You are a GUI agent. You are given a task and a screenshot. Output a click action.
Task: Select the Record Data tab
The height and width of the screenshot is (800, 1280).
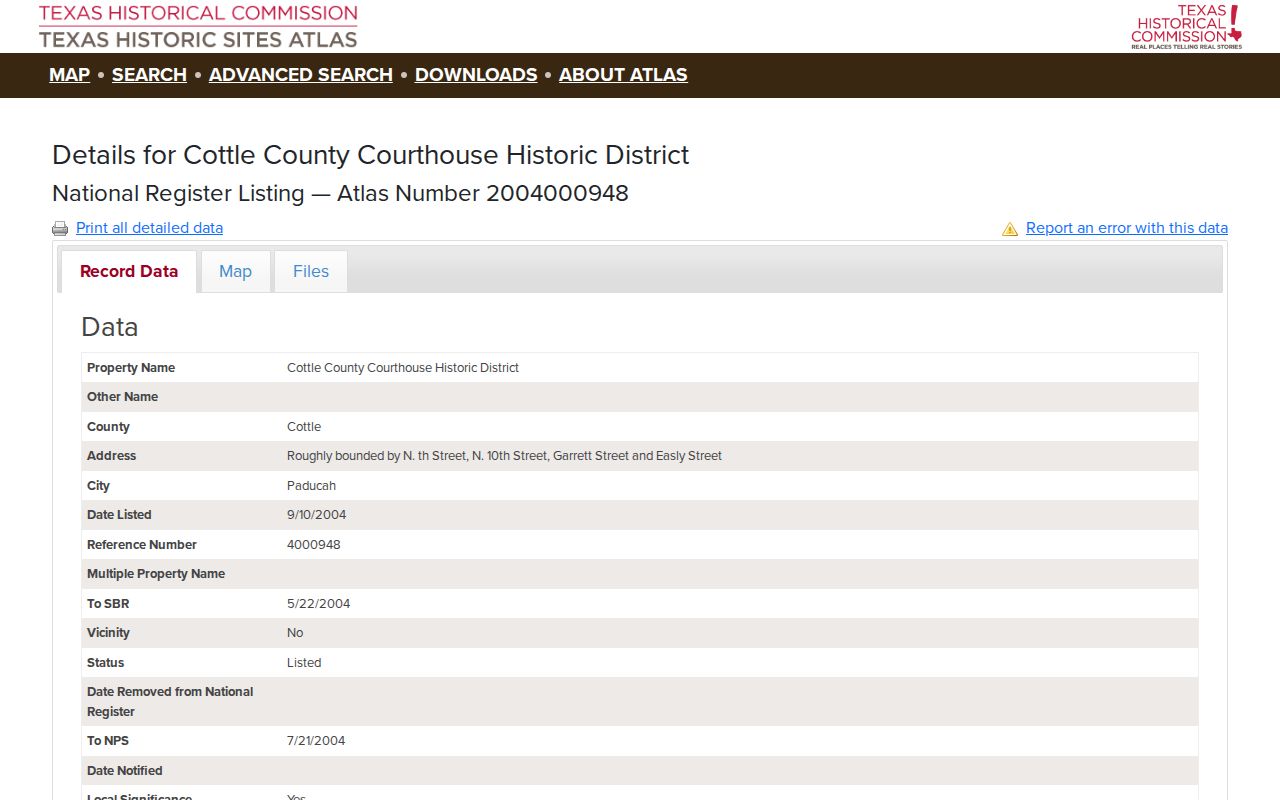point(129,271)
